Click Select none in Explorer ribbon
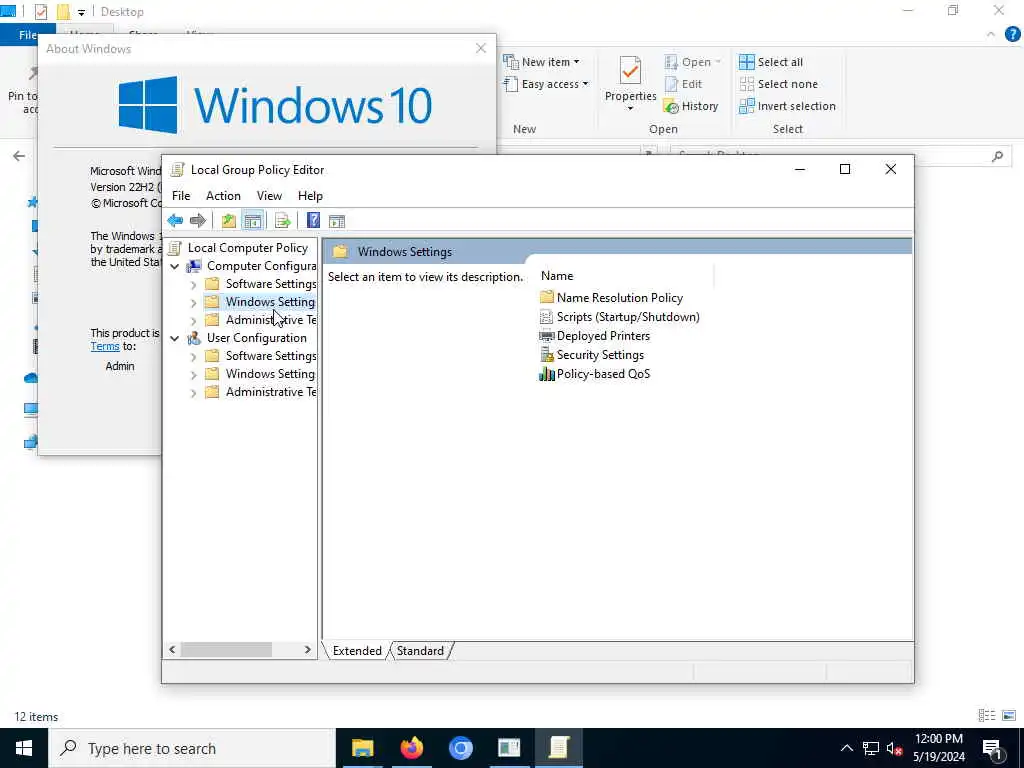Screen dimensions: 1024x768 778,84
